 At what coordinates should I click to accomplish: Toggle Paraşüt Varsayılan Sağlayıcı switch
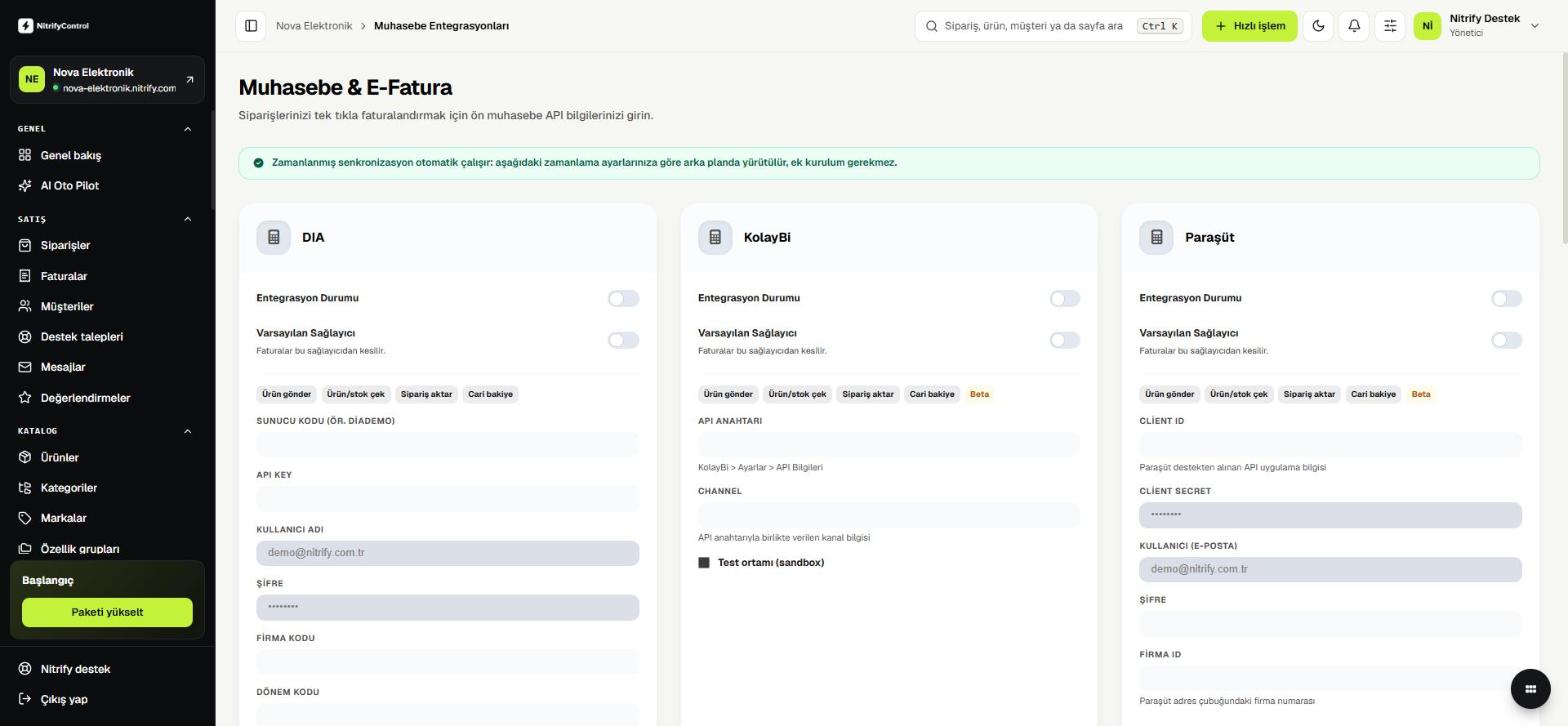pos(1506,340)
